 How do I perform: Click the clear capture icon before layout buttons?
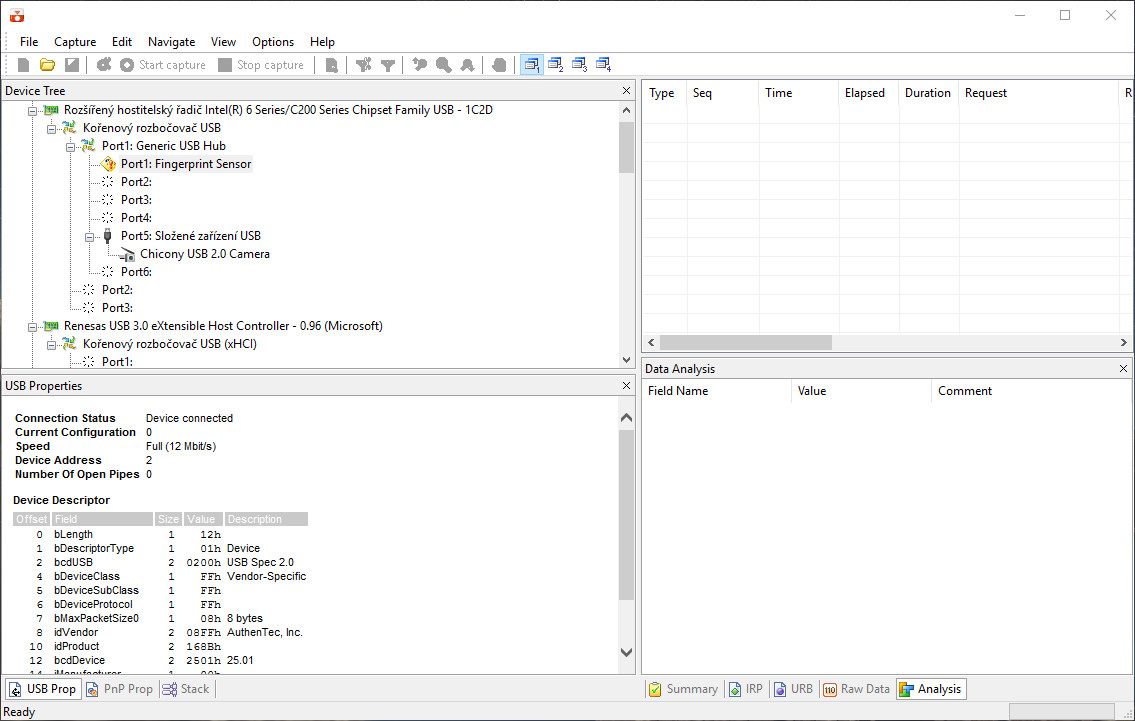click(499, 65)
